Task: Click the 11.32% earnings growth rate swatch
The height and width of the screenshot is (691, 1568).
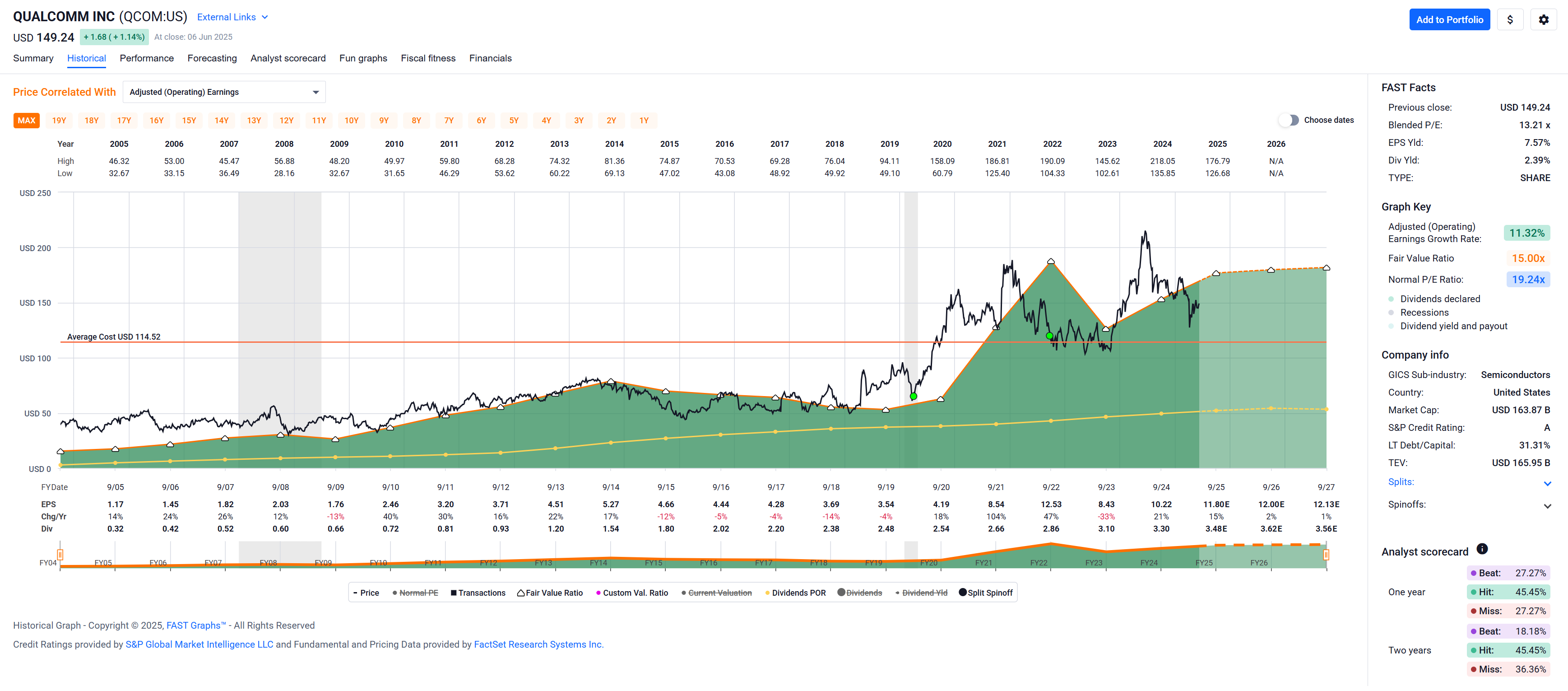Action: [x=1526, y=233]
